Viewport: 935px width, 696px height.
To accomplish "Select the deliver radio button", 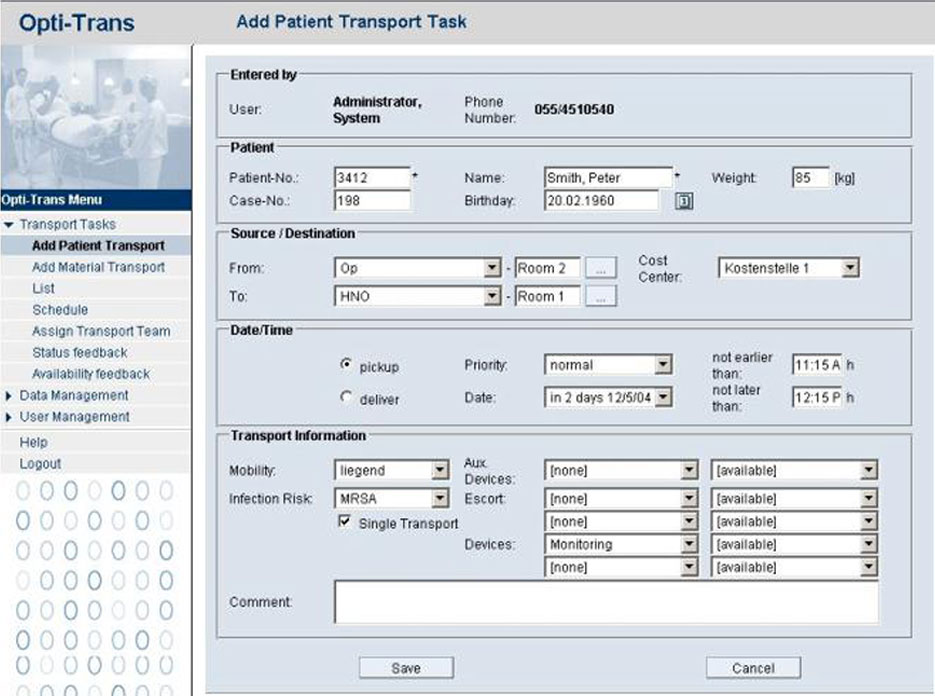I will click(346, 397).
